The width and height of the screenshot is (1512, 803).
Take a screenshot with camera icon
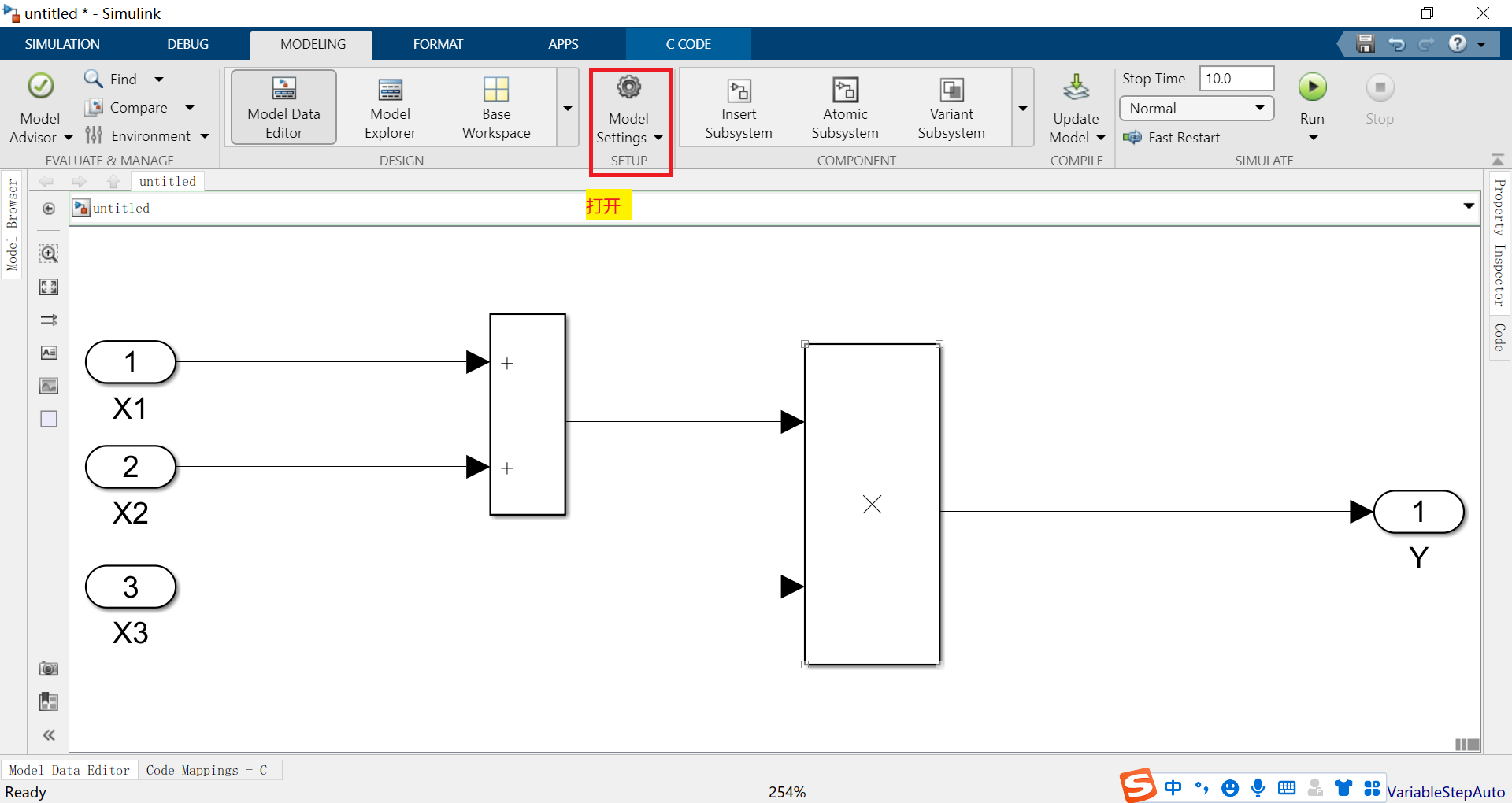point(49,668)
